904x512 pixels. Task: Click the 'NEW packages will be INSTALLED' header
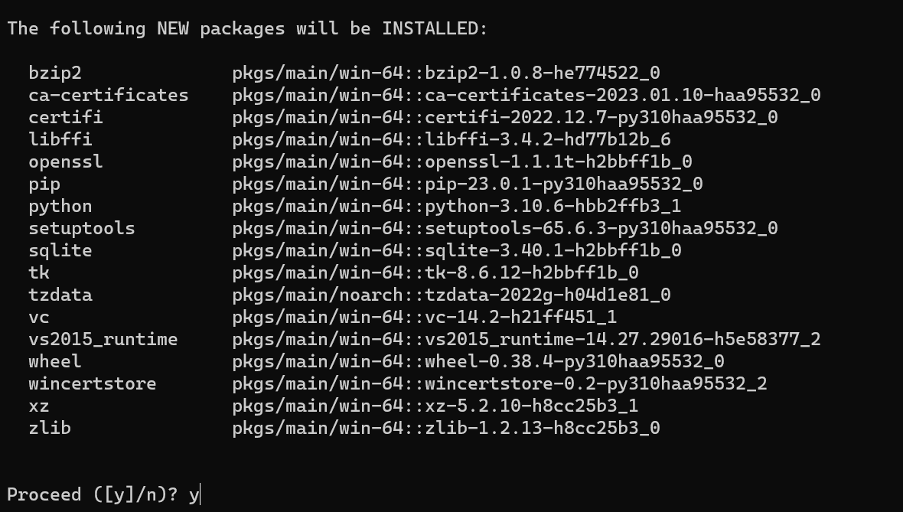pos(247,28)
